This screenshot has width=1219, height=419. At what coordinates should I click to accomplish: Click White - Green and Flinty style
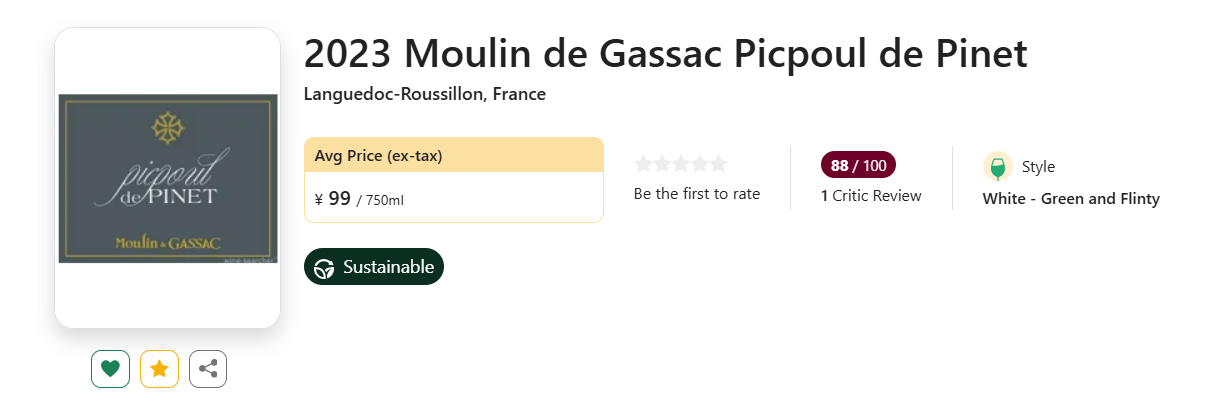[x=1071, y=199]
